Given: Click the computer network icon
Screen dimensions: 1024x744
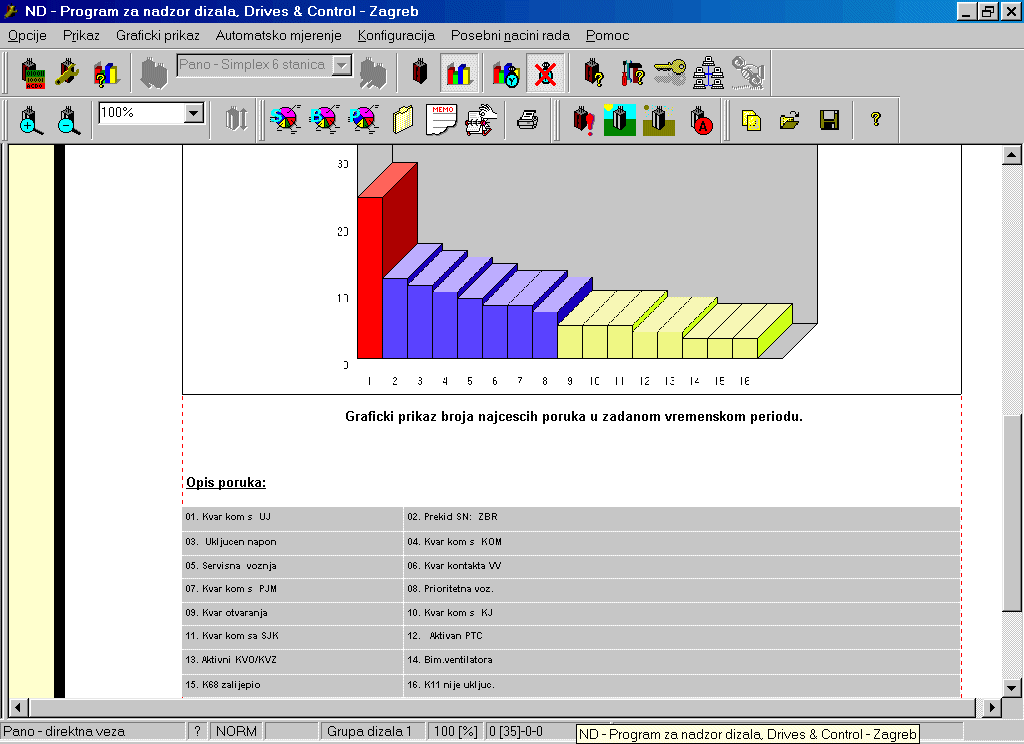Looking at the screenshot, I should point(708,73).
